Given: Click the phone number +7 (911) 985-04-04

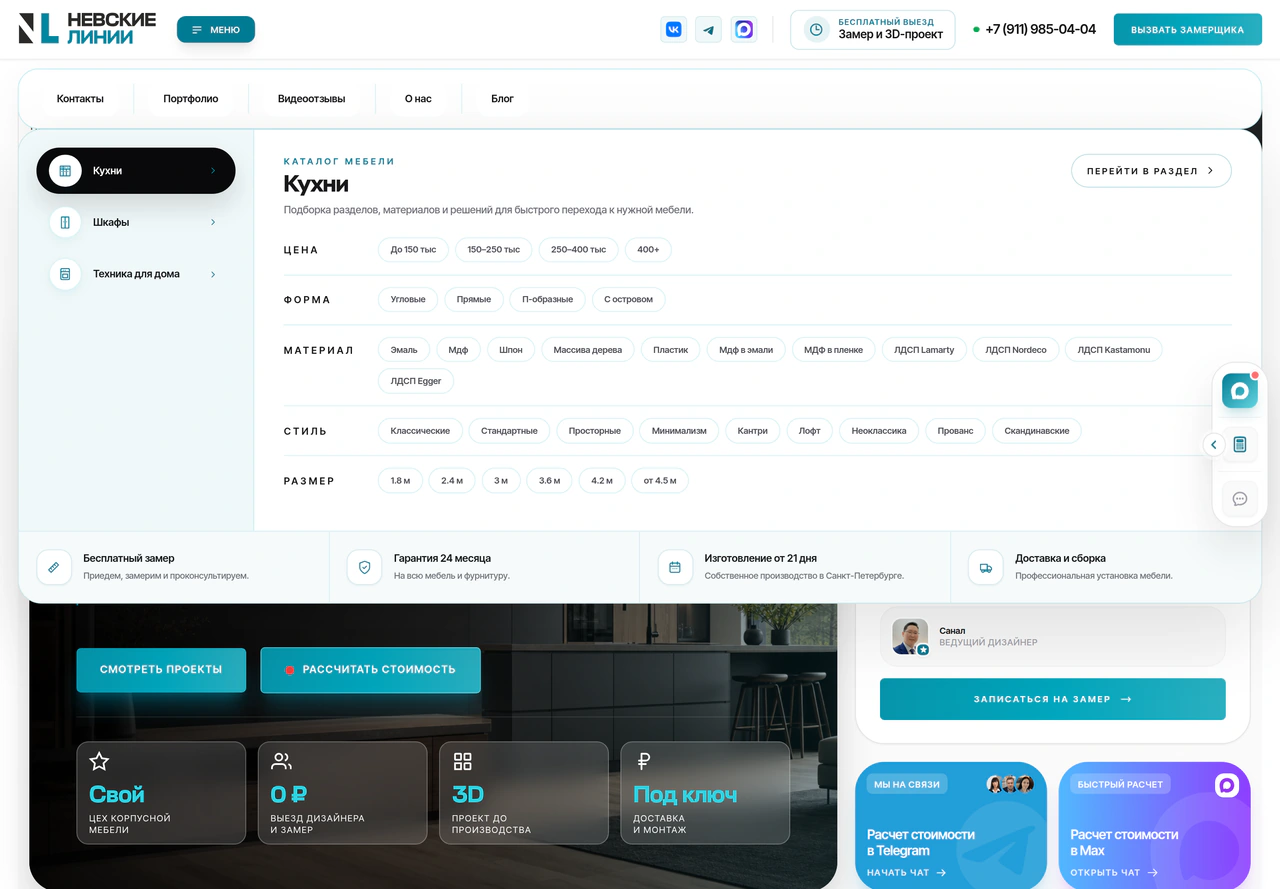Looking at the screenshot, I should point(1040,30).
